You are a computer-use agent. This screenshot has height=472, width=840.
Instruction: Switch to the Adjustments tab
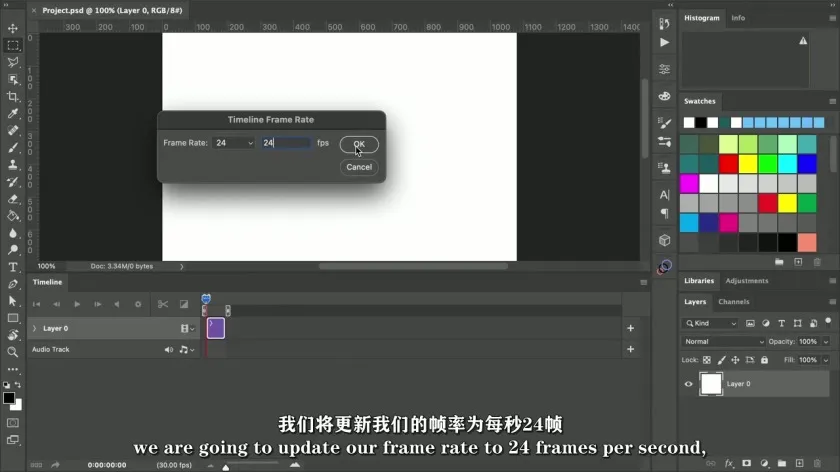[x=746, y=281]
